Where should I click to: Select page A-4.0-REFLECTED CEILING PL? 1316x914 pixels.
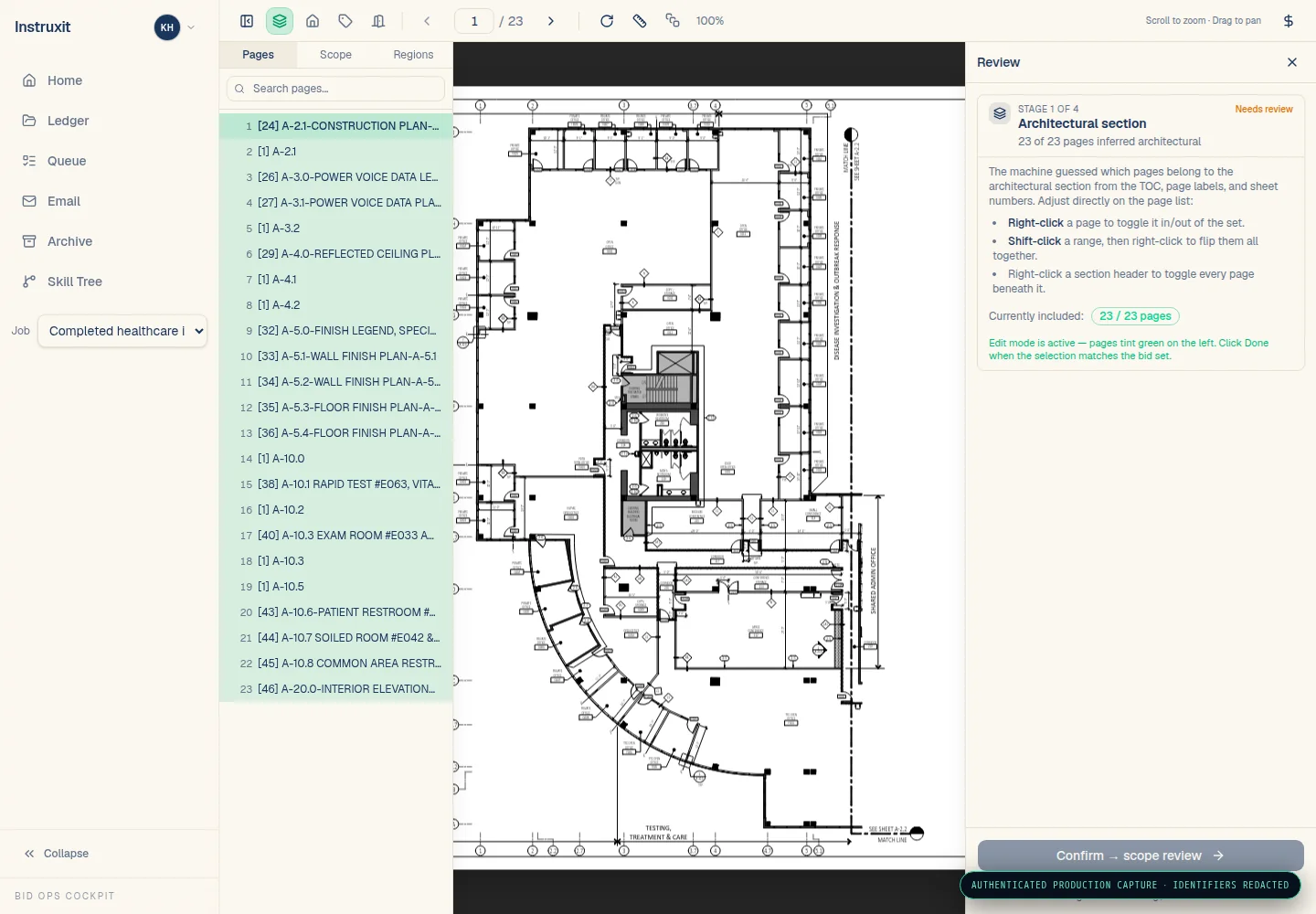point(336,254)
